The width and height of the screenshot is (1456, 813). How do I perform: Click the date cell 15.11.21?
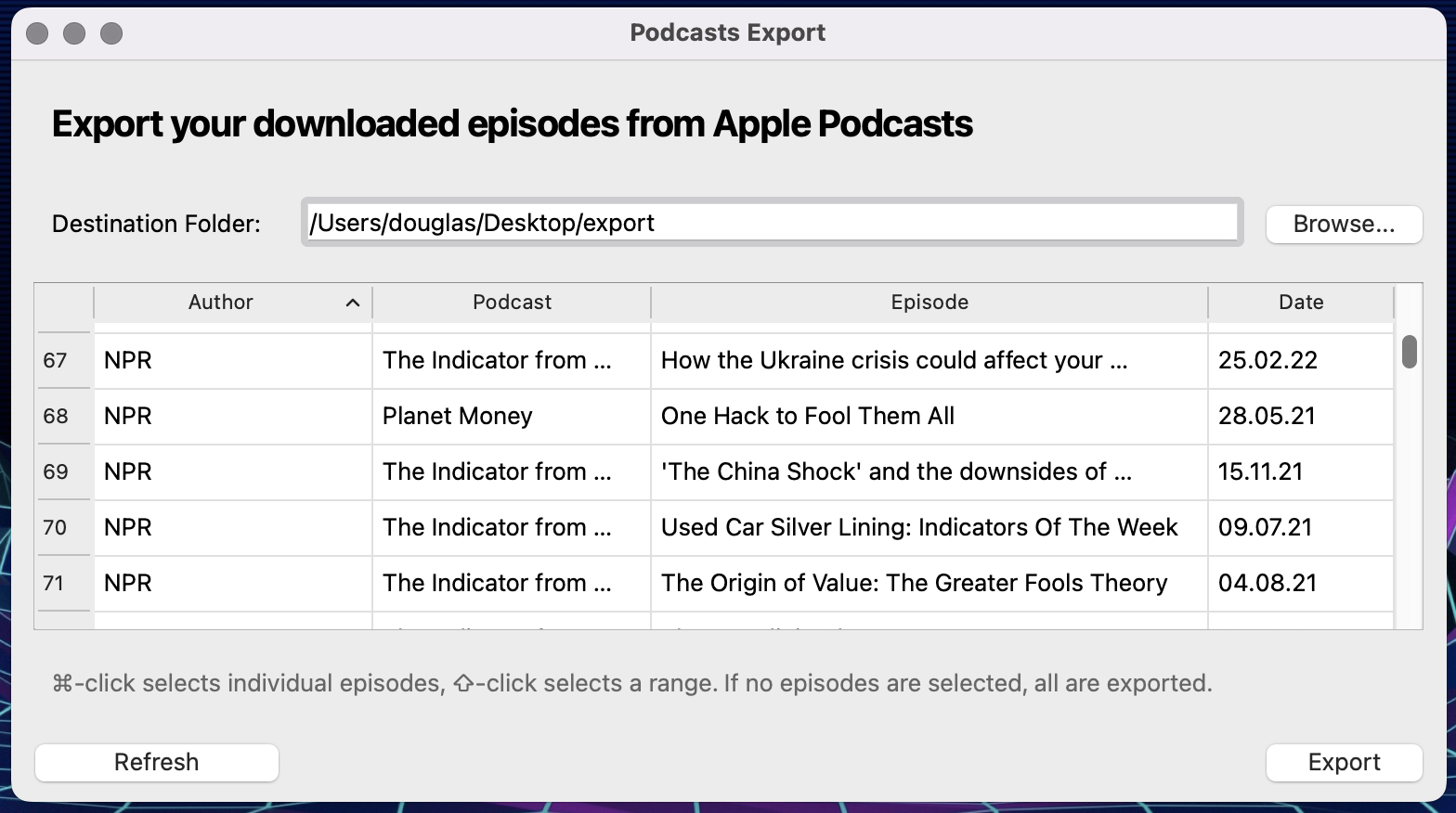pos(1301,471)
